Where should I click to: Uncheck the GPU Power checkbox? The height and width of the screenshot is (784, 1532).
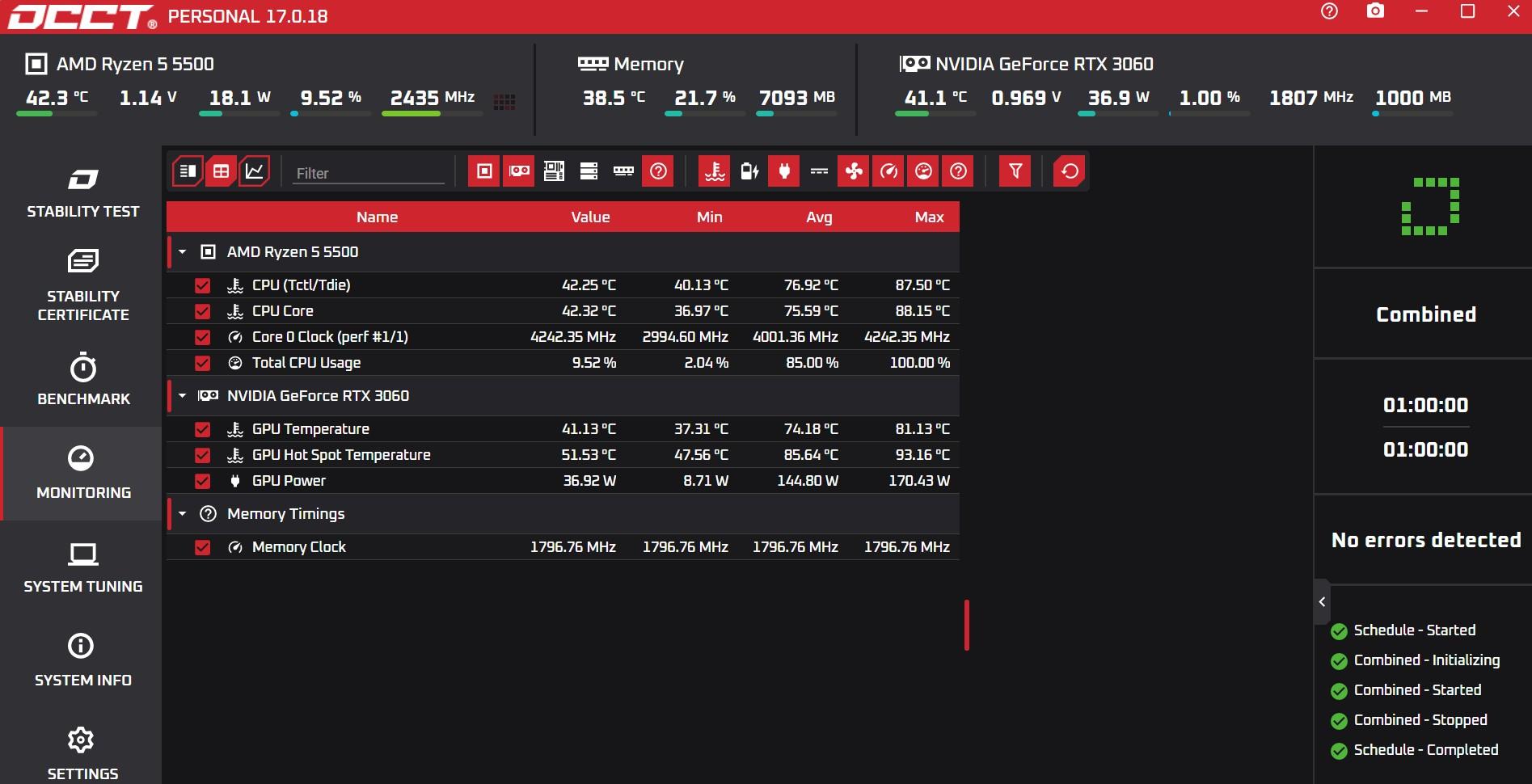(x=203, y=481)
